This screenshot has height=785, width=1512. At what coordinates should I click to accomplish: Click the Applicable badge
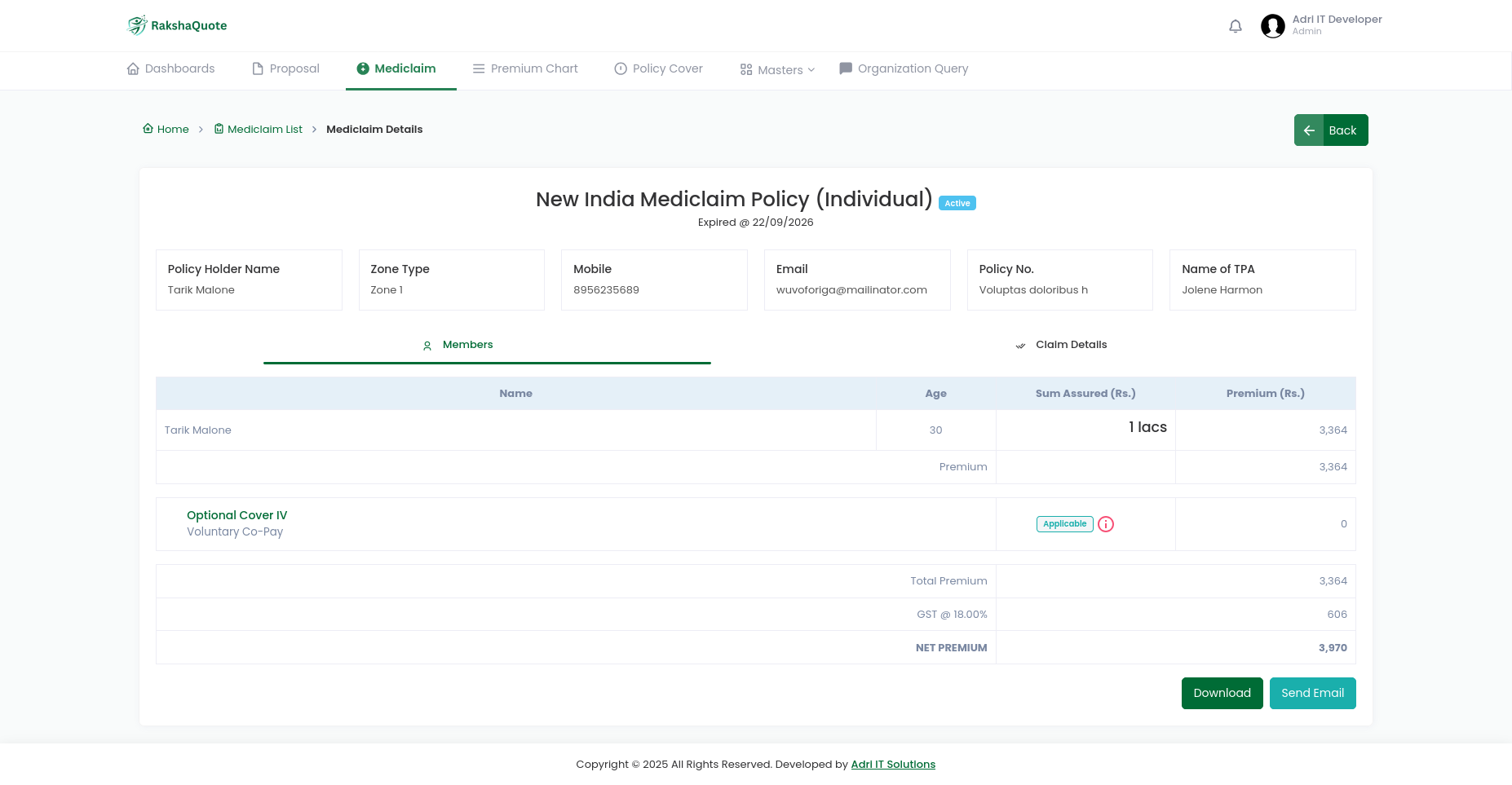pos(1064,524)
